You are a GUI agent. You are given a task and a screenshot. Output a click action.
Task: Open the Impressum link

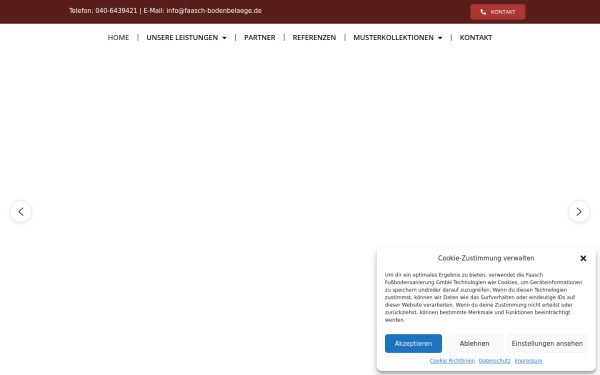click(528, 361)
